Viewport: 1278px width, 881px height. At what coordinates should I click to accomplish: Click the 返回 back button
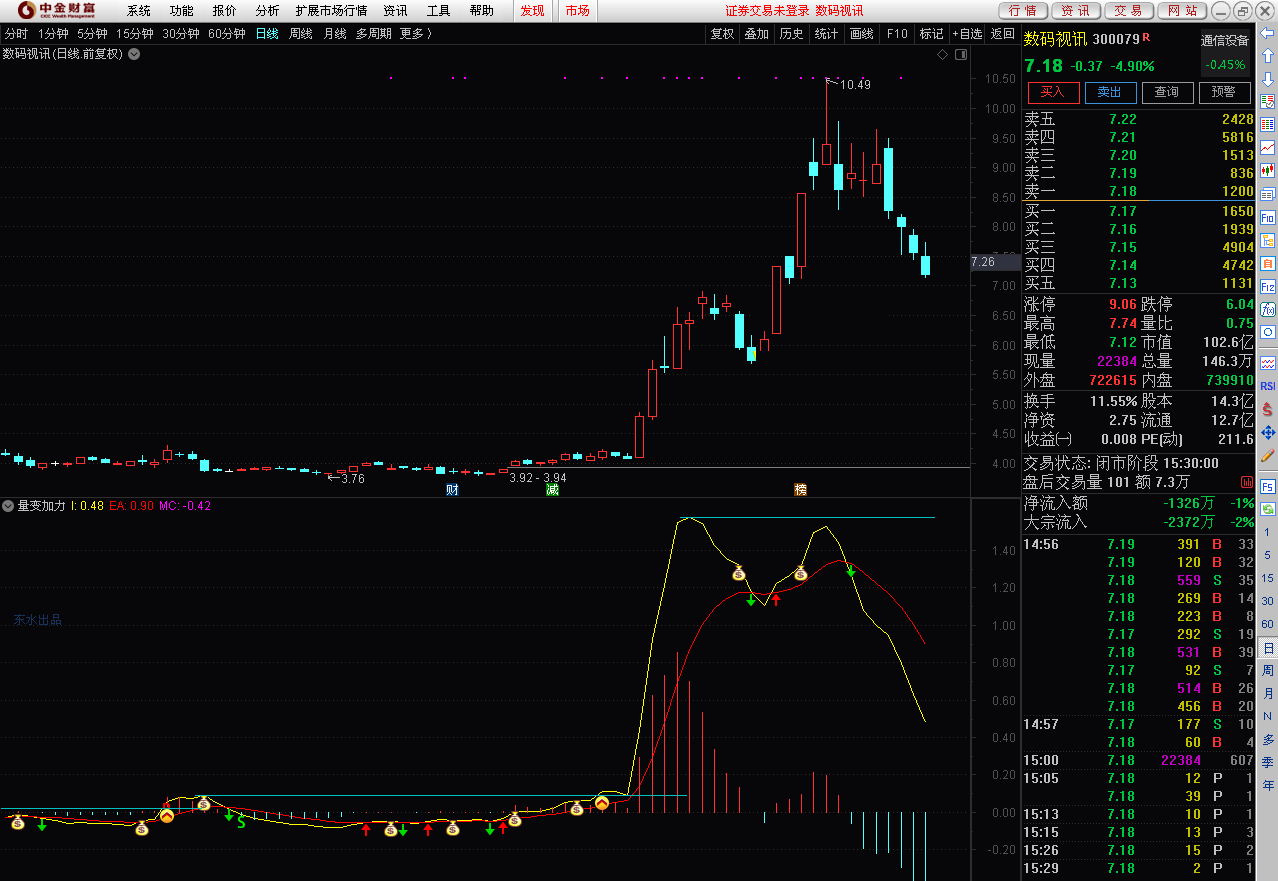tap(1003, 33)
